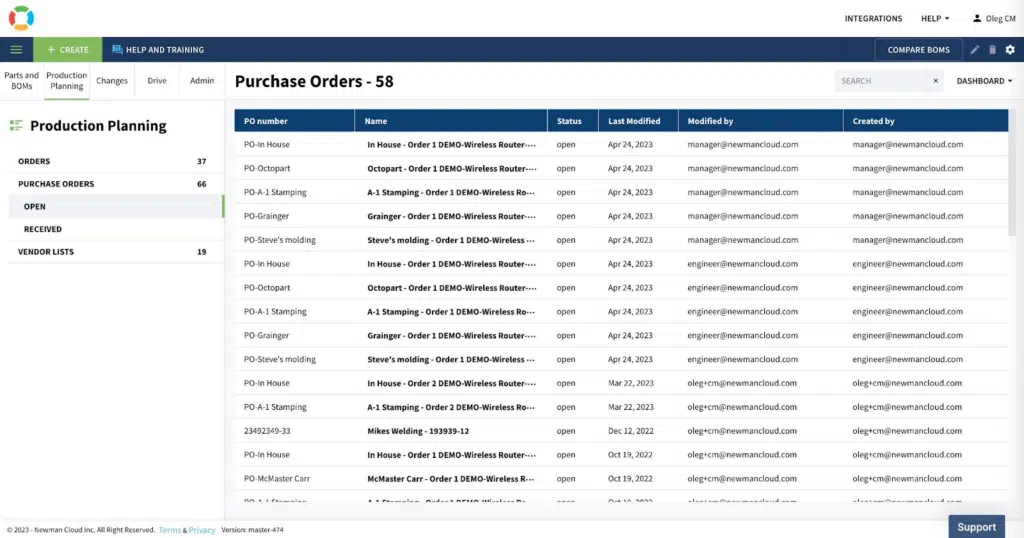Image resolution: width=1024 pixels, height=538 pixels.
Task: Click the Production Planning list icon
Action: pyautogui.click(x=16, y=125)
